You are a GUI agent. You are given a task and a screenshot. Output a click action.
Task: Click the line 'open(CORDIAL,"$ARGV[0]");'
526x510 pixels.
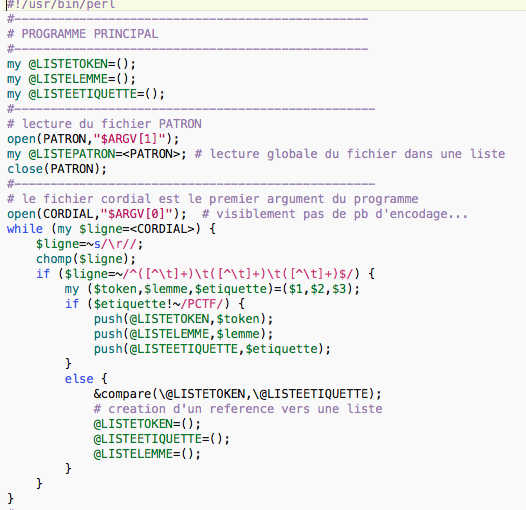click(x=97, y=214)
